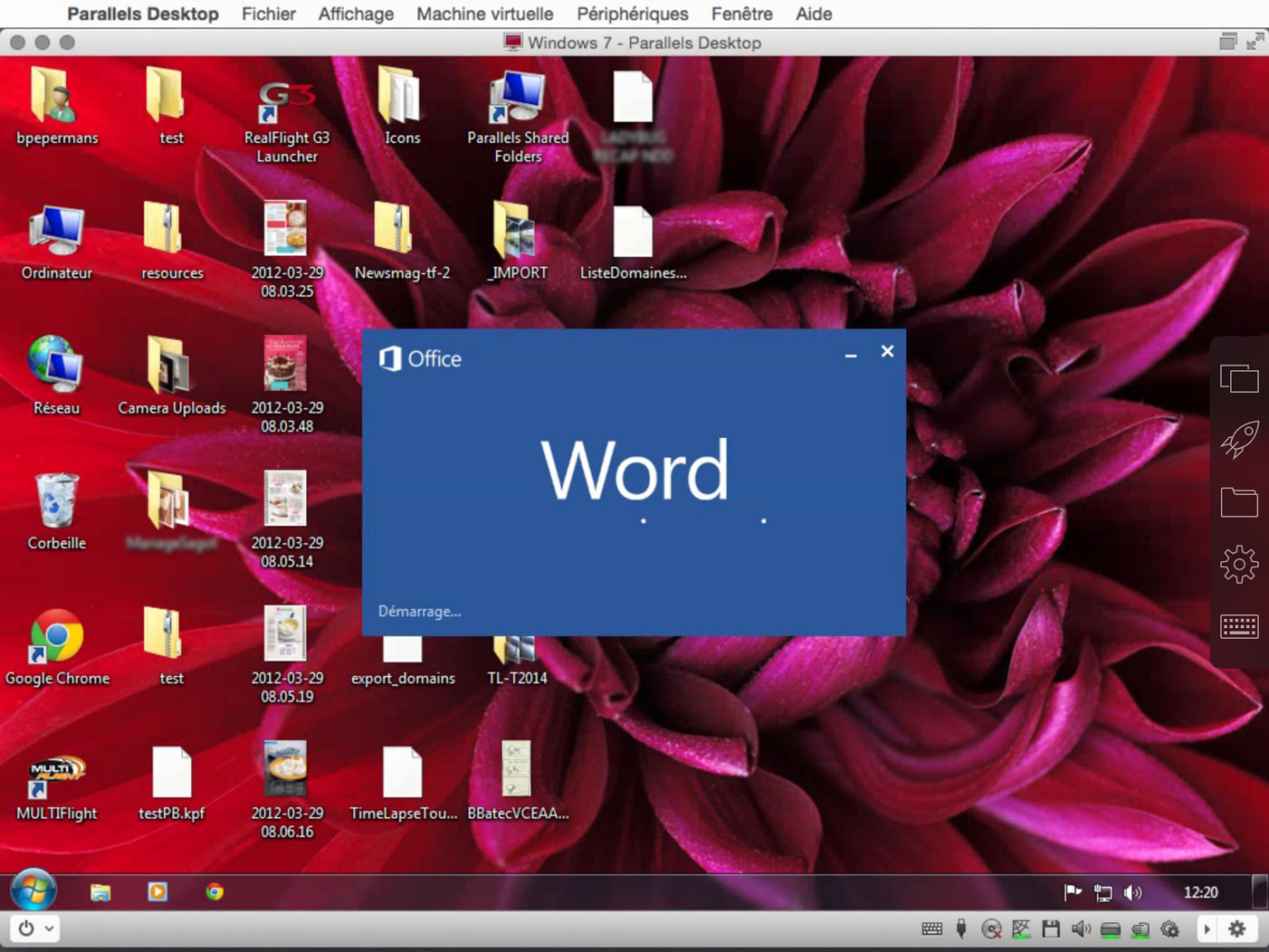Open the Windows Start menu orb

coord(33,890)
